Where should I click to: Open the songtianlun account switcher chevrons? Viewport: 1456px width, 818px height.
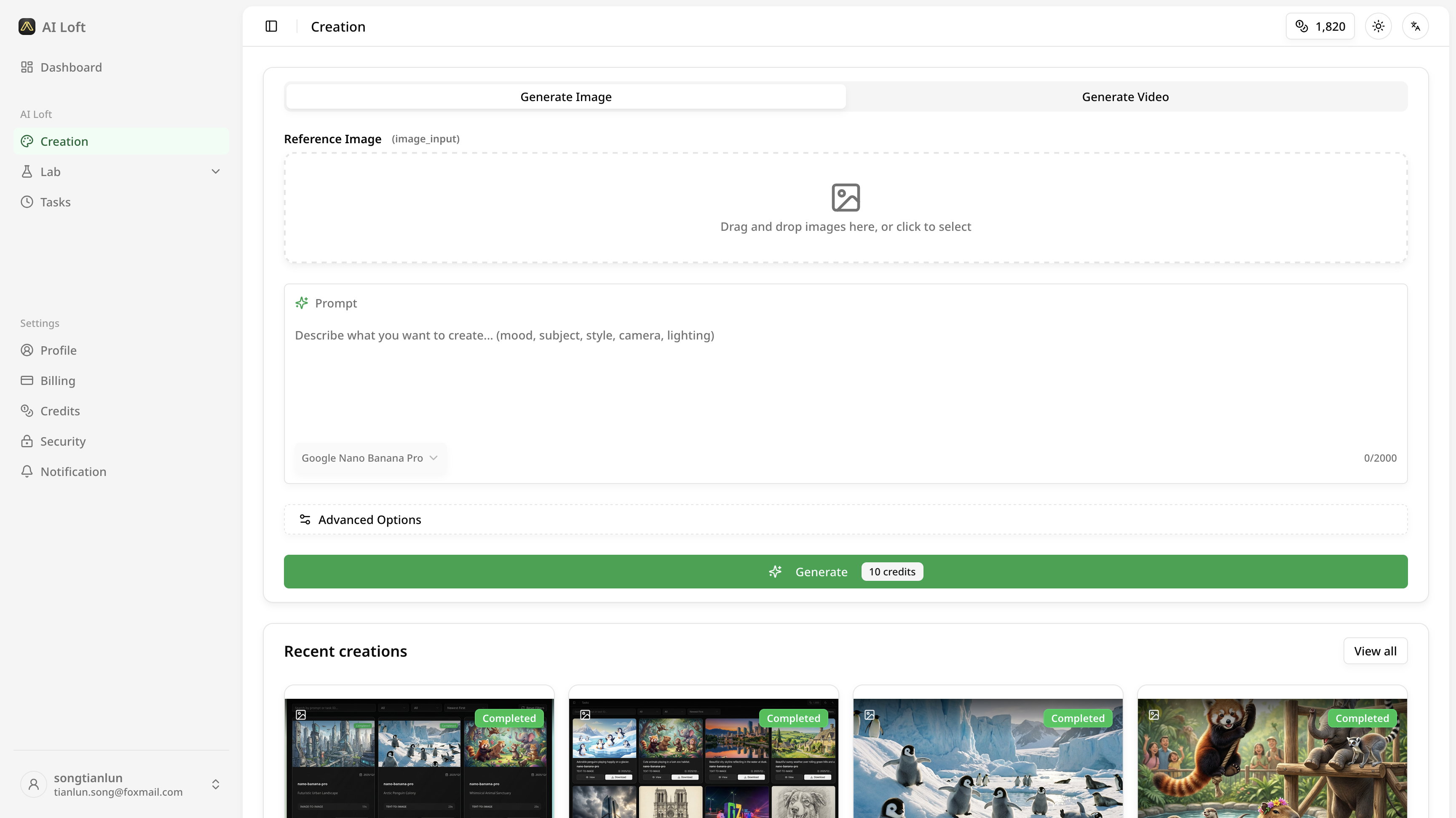click(x=215, y=785)
